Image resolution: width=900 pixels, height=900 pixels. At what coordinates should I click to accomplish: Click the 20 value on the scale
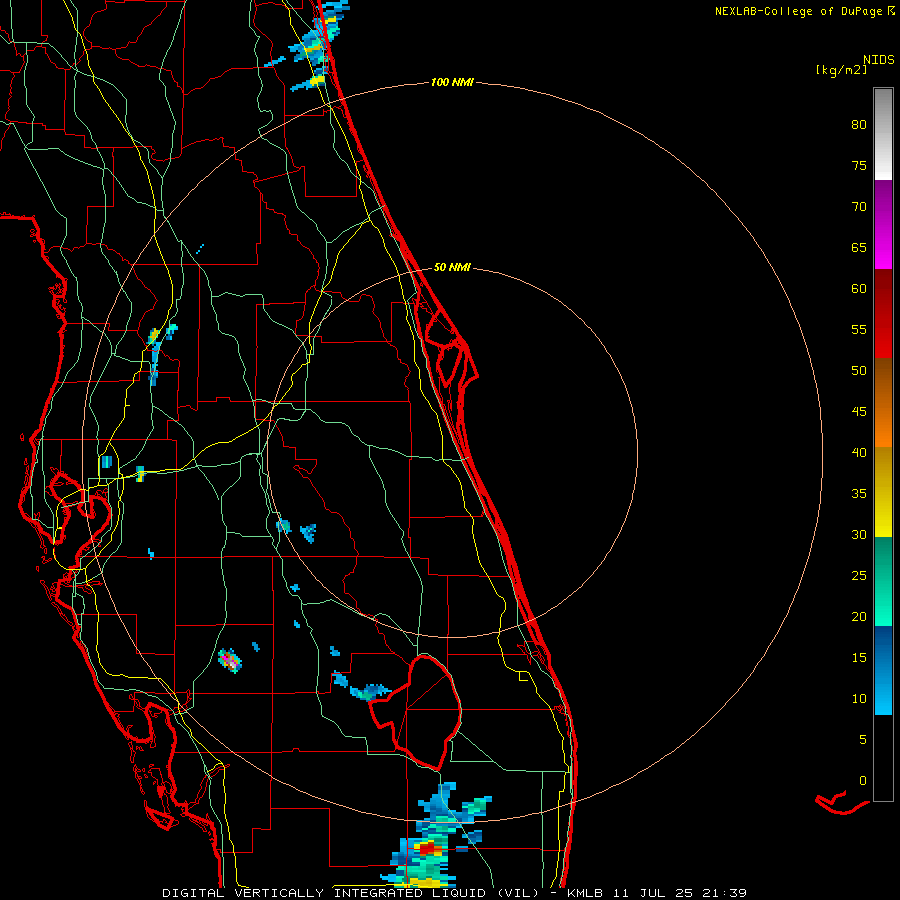click(859, 616)
